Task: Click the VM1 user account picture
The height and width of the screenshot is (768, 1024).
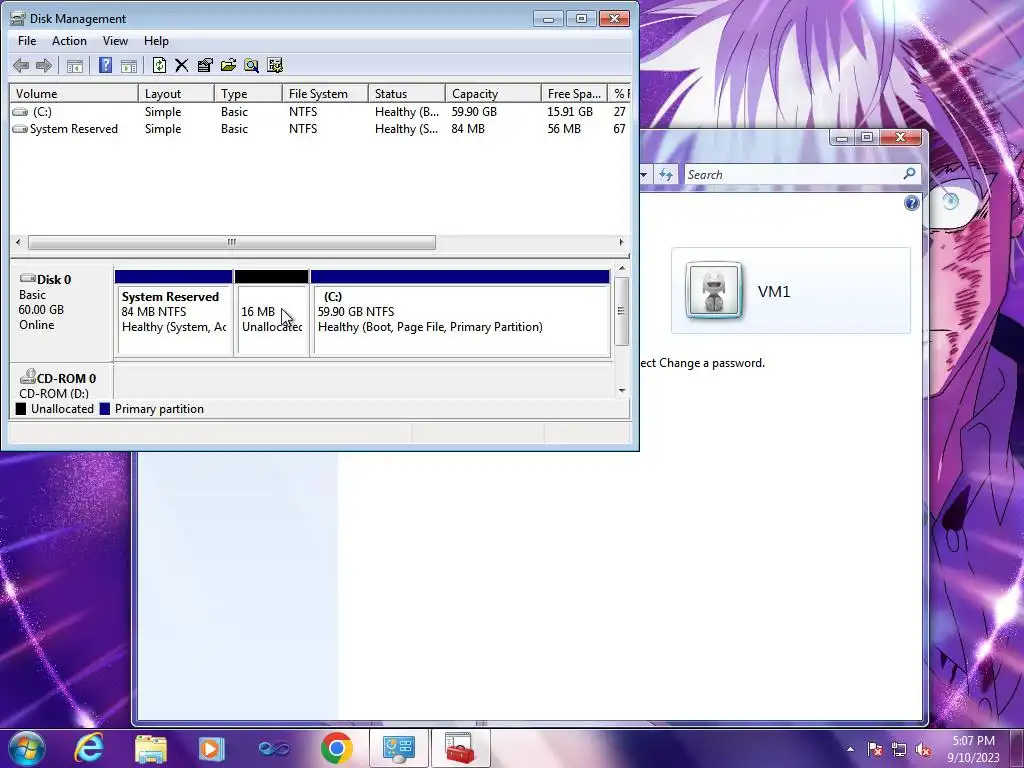Action: pos(714,290)
